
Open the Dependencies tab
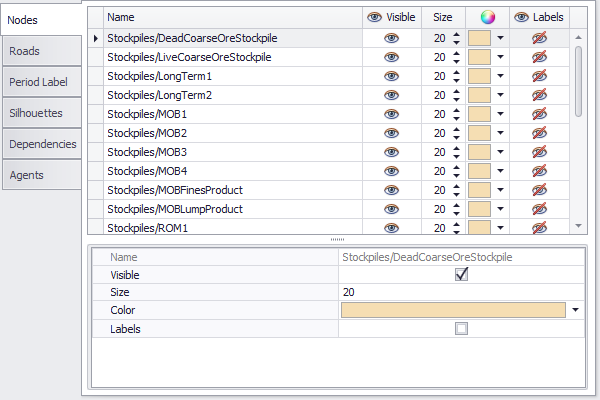click(42, 144)
